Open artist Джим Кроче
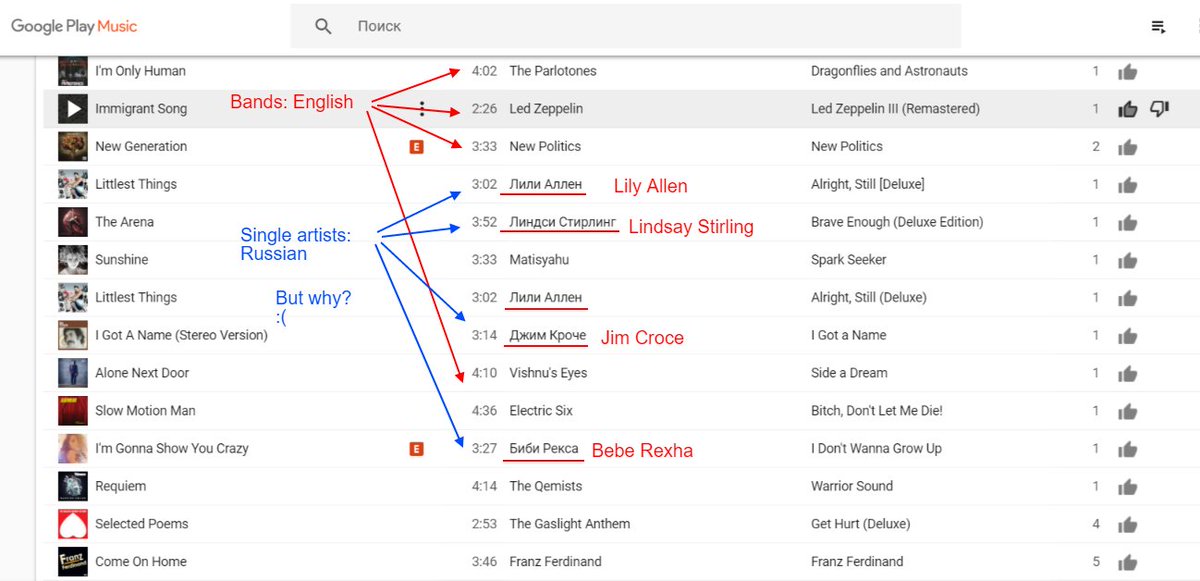1200x581 pixels. (x=547, y=335)
